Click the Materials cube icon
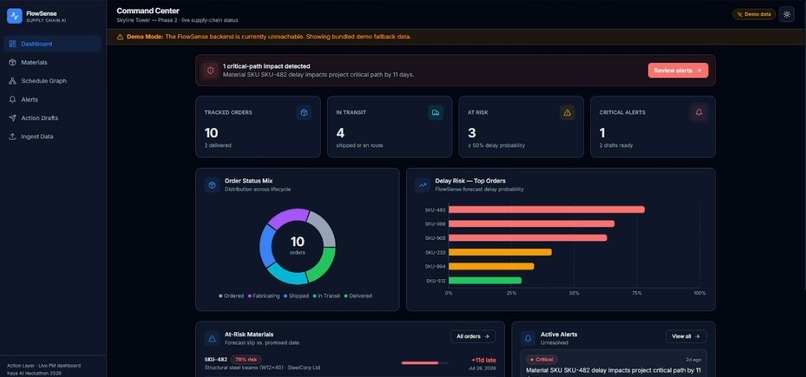 (x=12, y=62)
